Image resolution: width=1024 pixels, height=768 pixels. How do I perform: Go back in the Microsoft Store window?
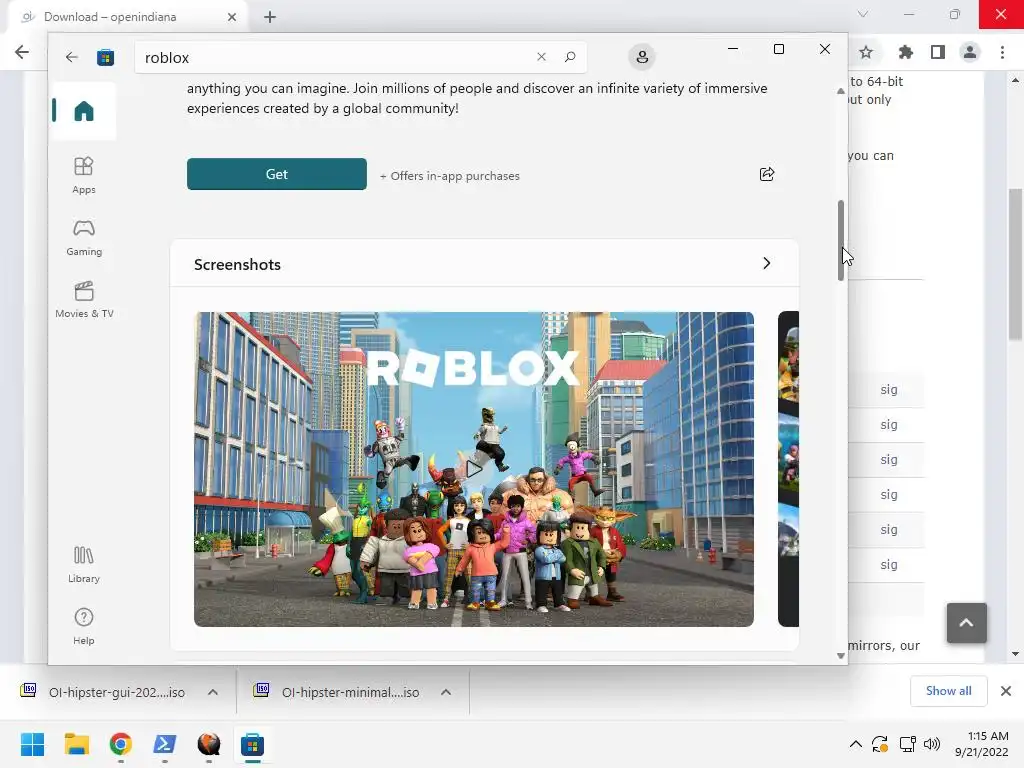(72, 57)
